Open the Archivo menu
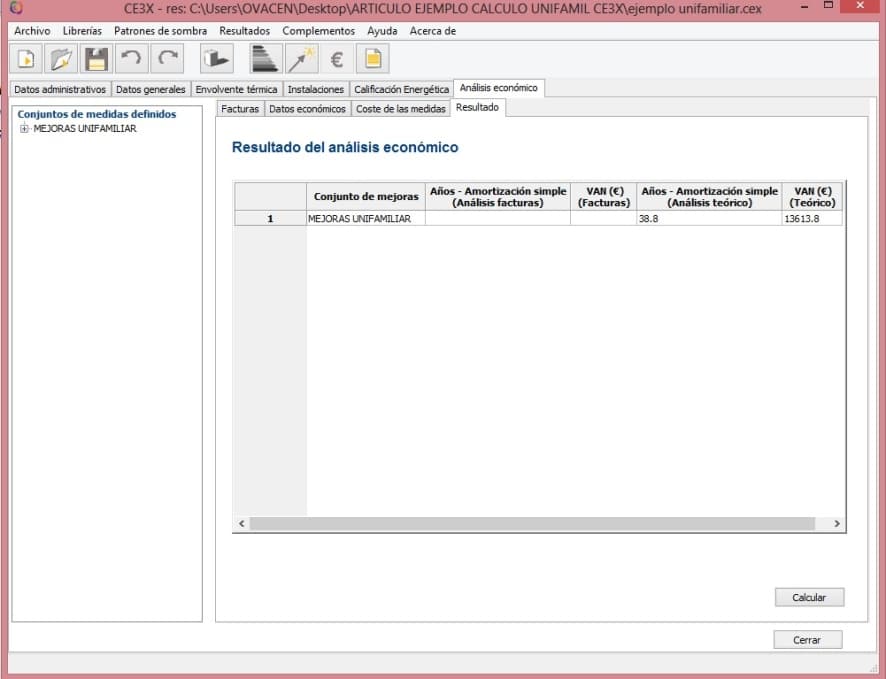Viewport: 886px width, 679px height. [x=32, y=31]
